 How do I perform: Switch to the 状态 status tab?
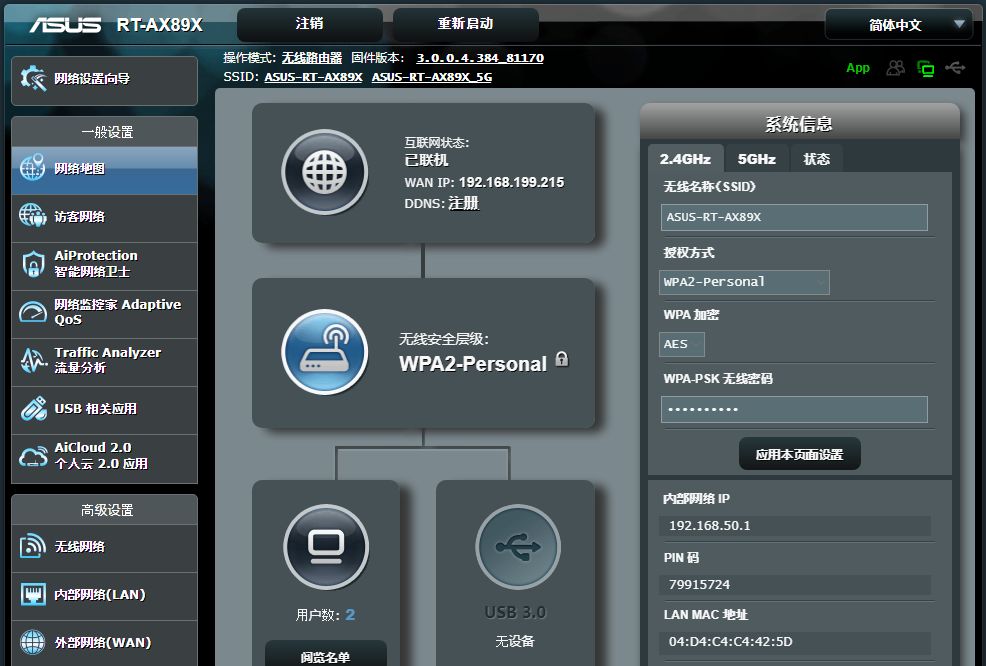pos(816,159)
